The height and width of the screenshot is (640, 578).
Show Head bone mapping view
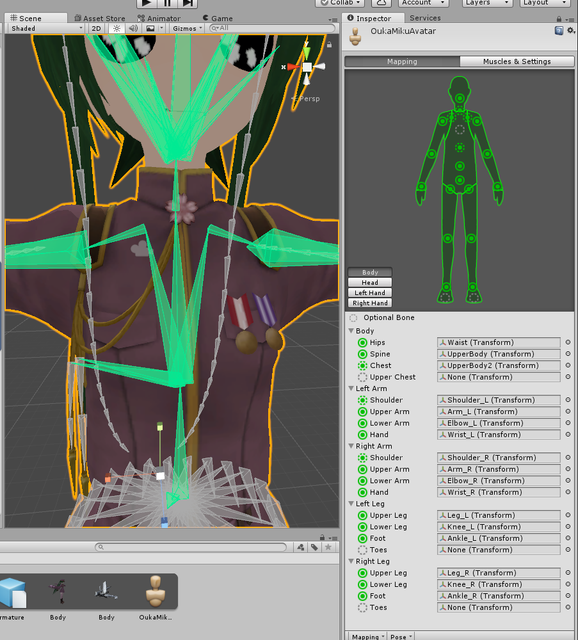(370, 282)
